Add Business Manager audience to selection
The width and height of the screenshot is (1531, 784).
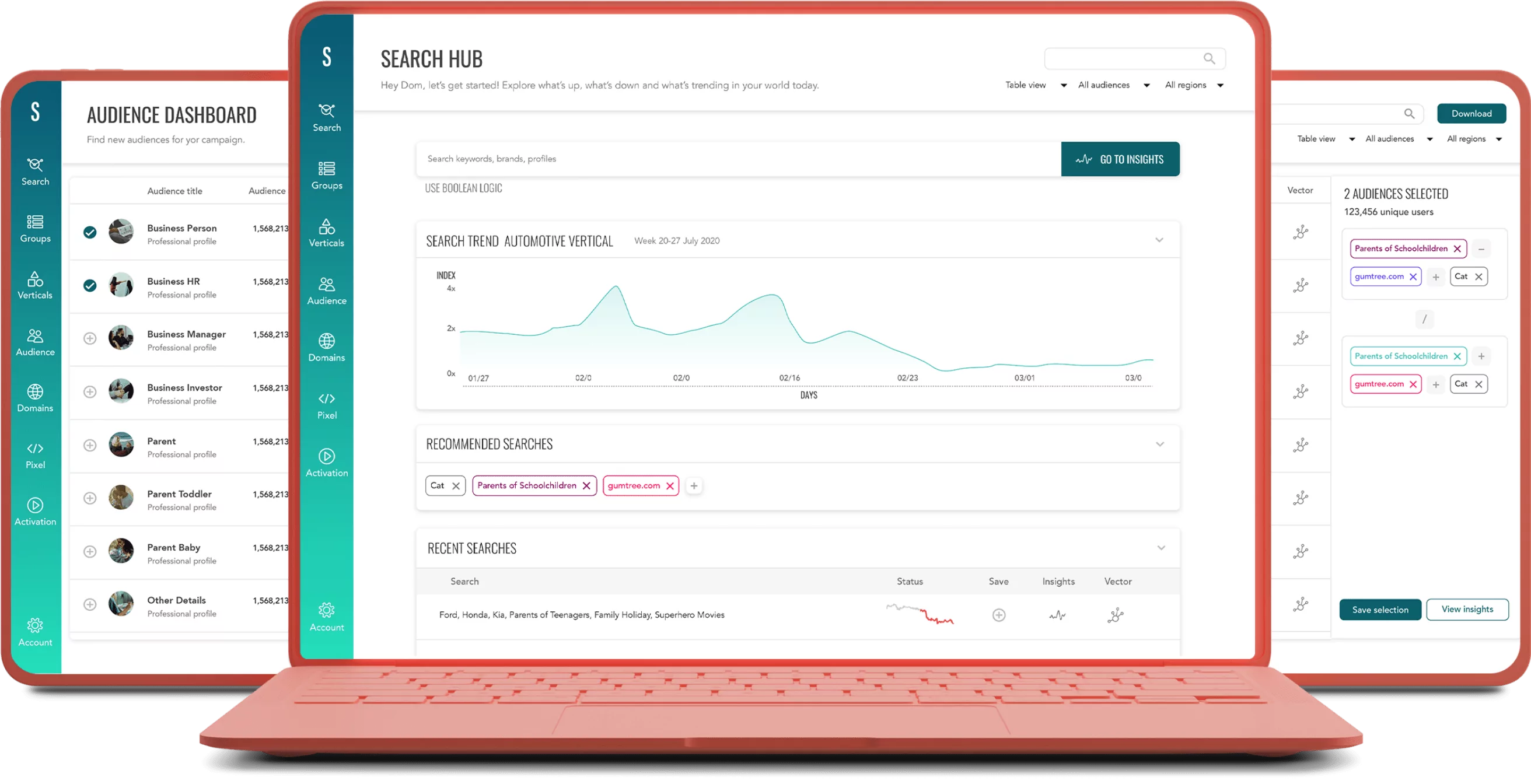pyautogui.click(x=90, y=339)
